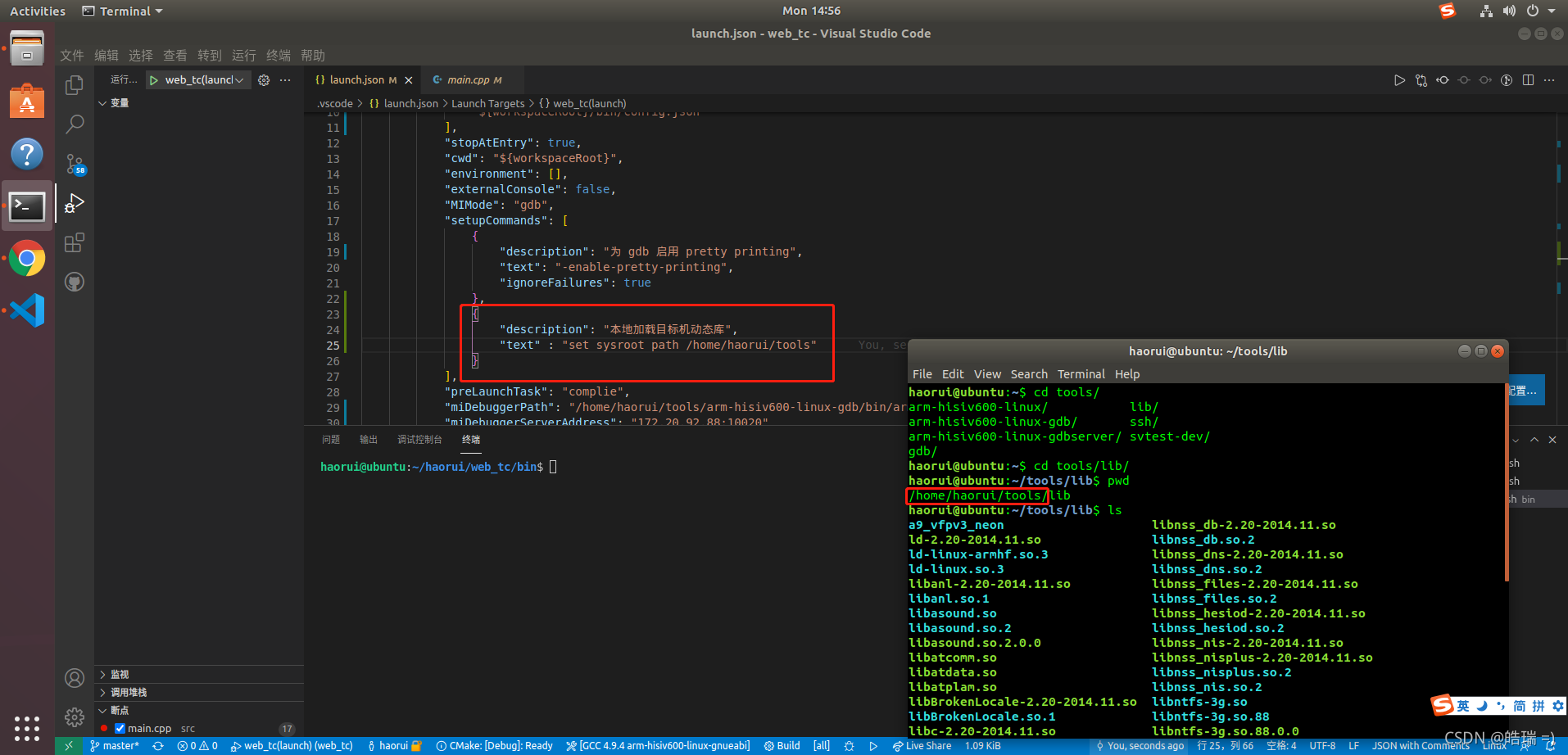Click the clock Mon 14:56
The height and width of the screenshot is (755, 1568).
[x=811, y=11]
